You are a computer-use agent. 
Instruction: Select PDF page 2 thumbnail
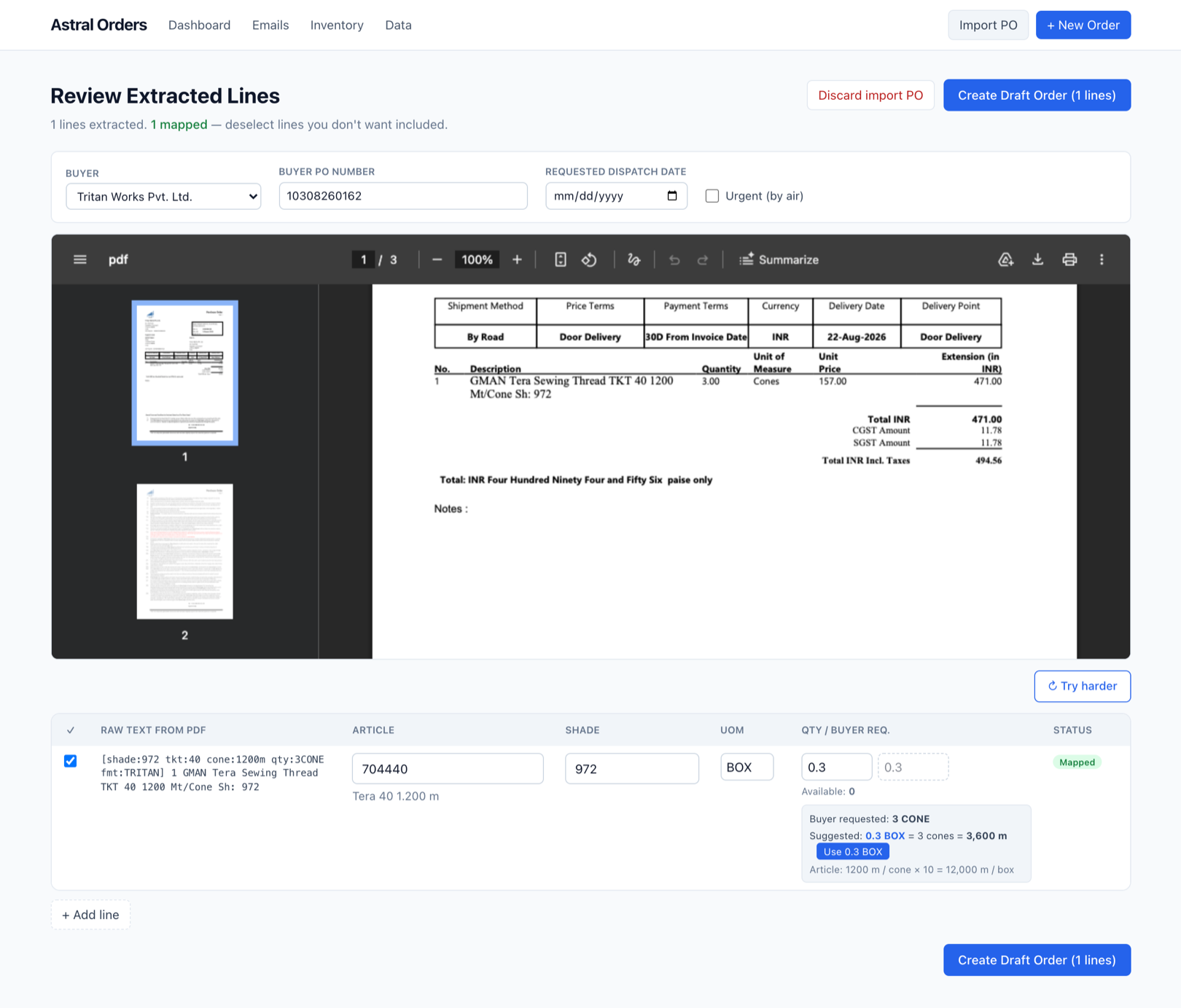click(x=185, y=552)
